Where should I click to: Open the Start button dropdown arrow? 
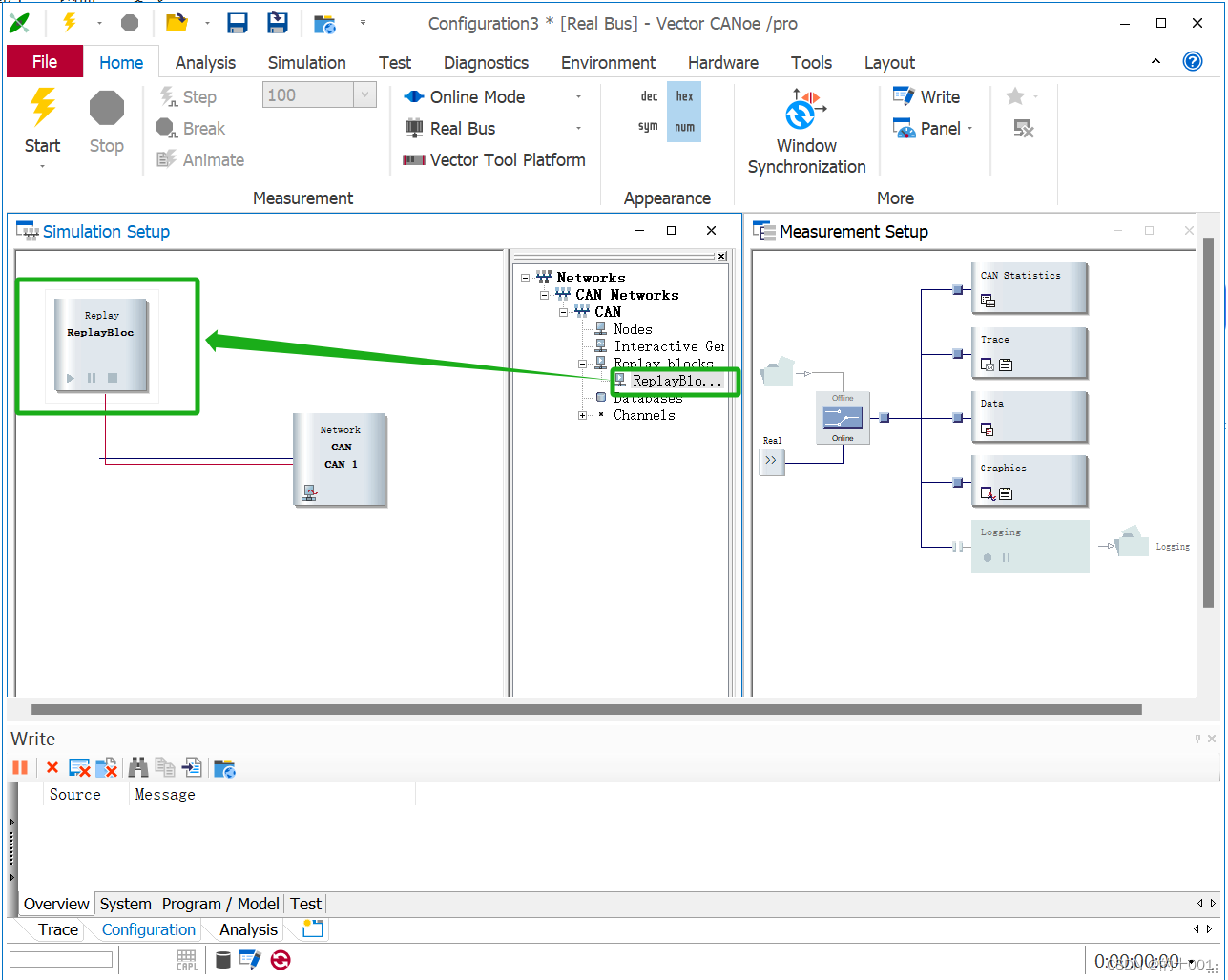pos(43,168)
